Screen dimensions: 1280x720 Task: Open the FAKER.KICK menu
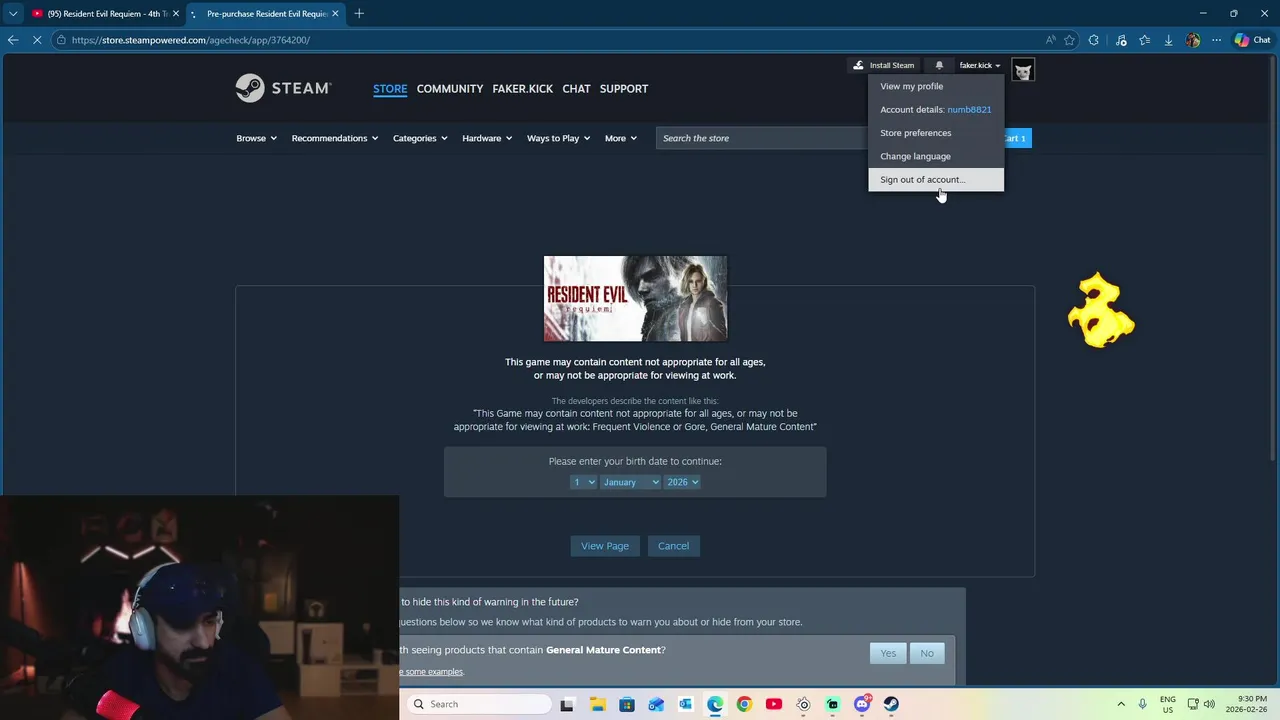tap(522, 88)
